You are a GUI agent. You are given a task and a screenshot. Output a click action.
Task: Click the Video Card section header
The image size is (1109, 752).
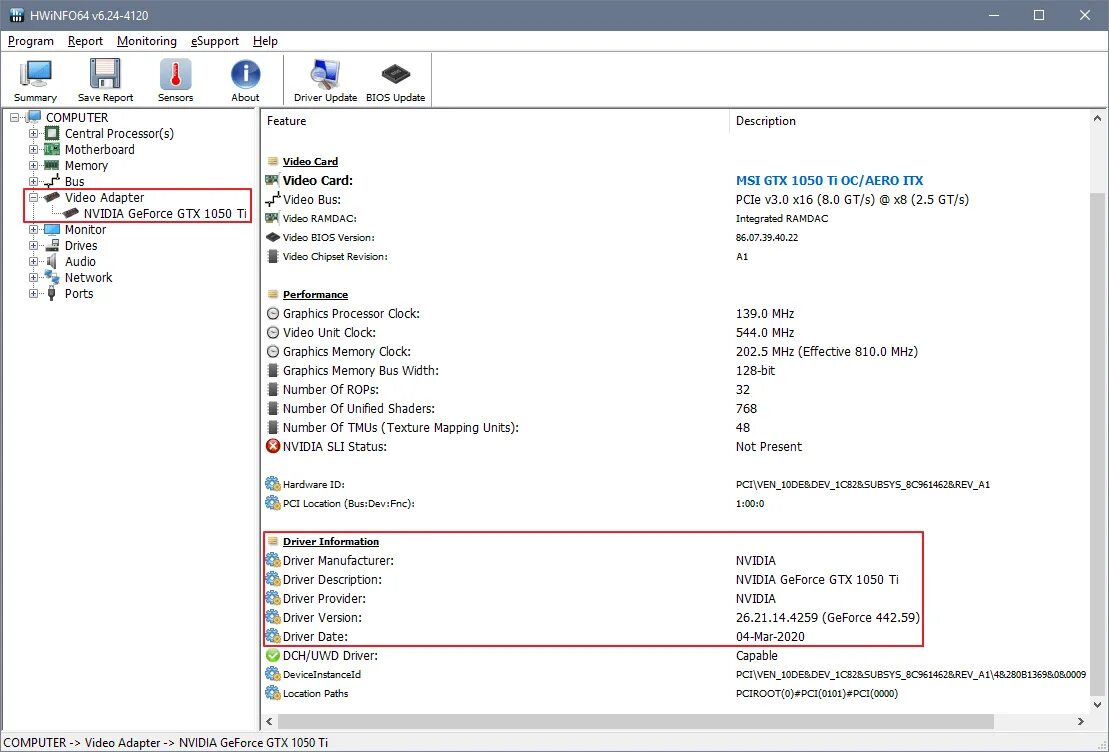310,161
